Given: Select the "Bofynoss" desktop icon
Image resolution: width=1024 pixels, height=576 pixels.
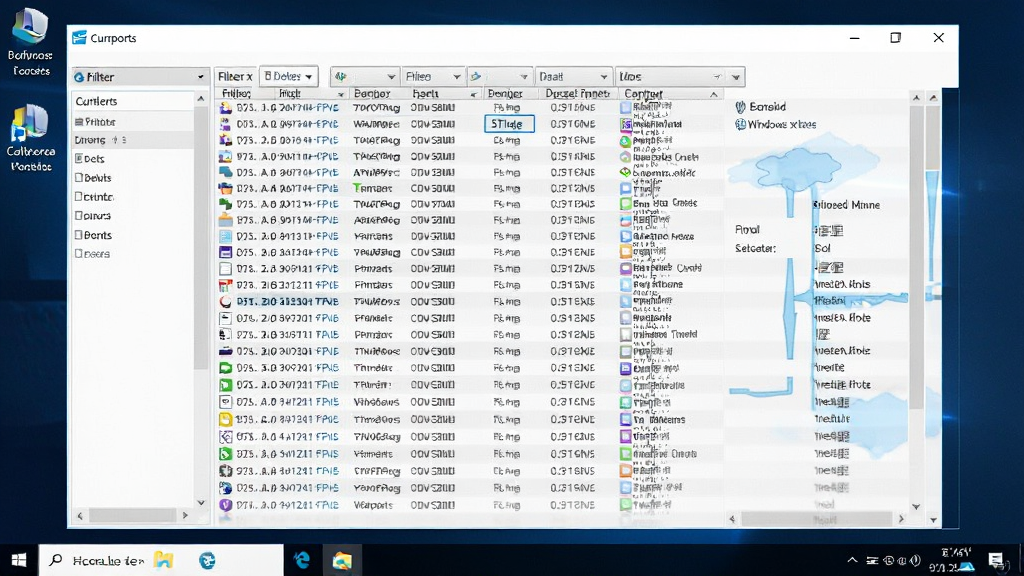Looking at the screenshot, I should coord(30,40).
